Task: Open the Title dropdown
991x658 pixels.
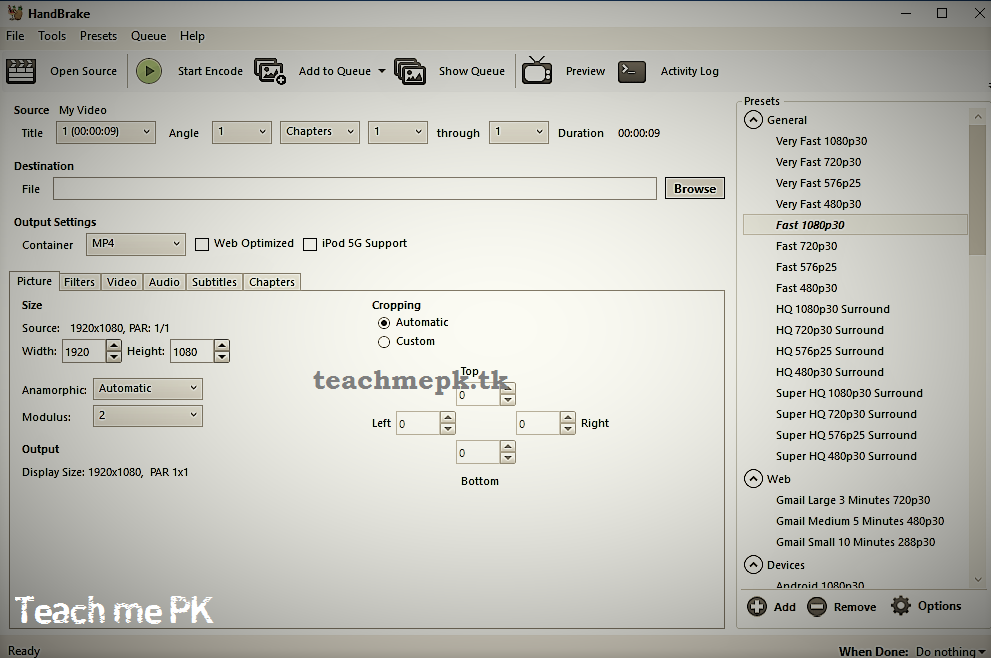Action: (106, 132)
